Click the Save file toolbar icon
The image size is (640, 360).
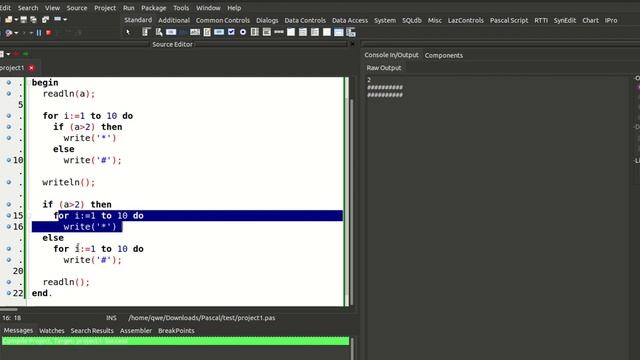(x=24, y=19)
